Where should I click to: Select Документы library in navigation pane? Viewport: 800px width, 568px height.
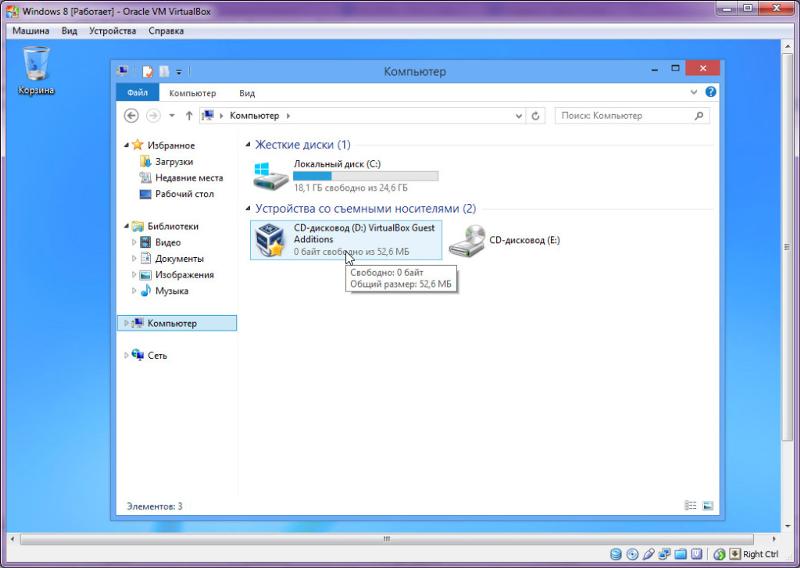179,259
